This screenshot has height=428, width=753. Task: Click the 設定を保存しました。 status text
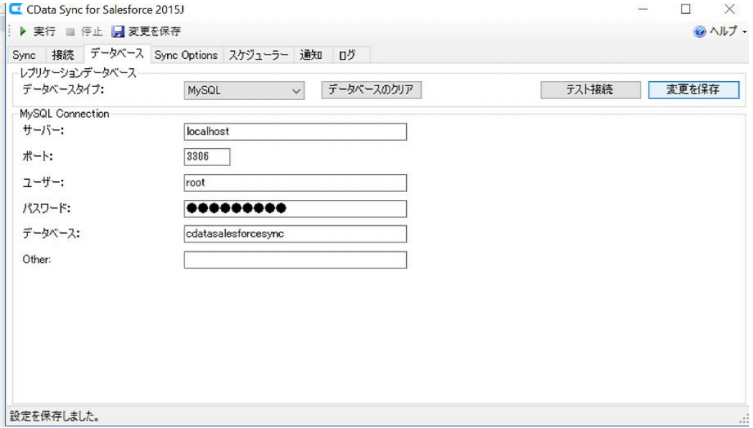click(x=54, y=416)
